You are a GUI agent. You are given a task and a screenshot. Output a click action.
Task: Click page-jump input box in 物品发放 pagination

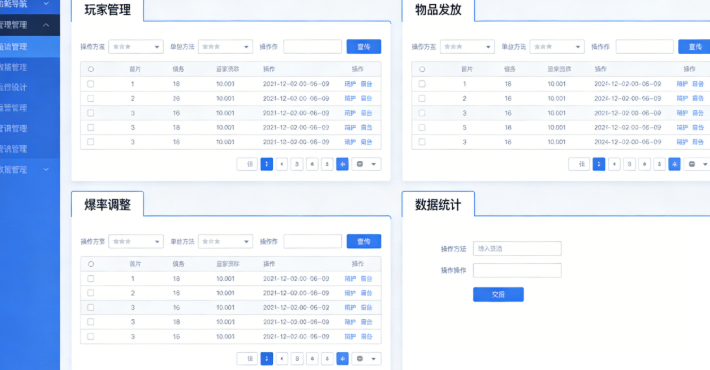579,164
